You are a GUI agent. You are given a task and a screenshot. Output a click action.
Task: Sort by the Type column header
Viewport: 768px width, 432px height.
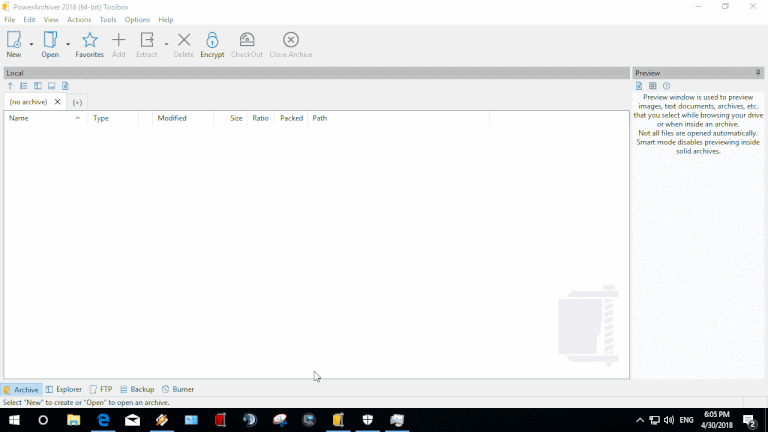[114, 118]
